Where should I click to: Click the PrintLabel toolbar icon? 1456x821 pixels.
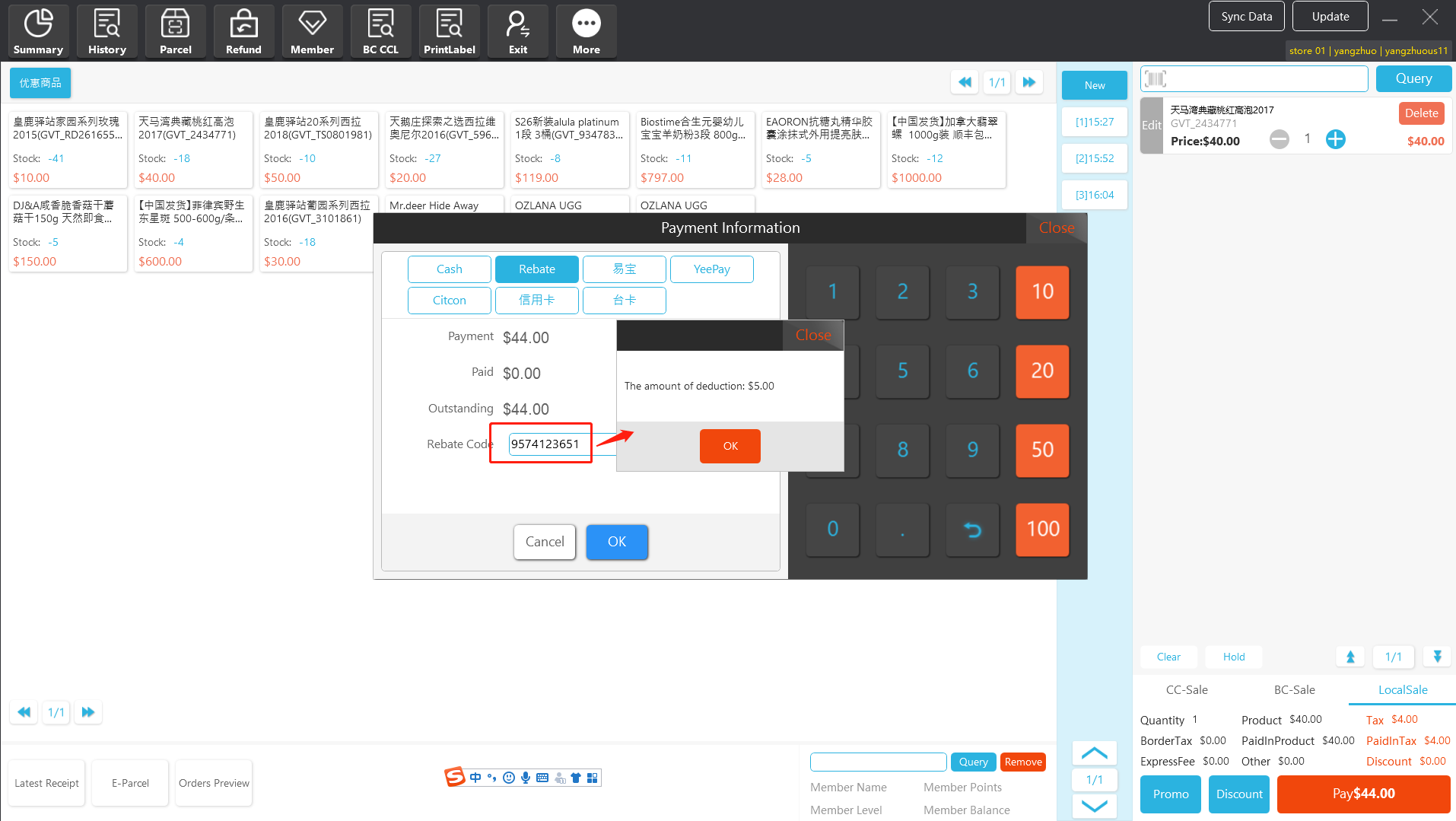(x=449, y=31)
